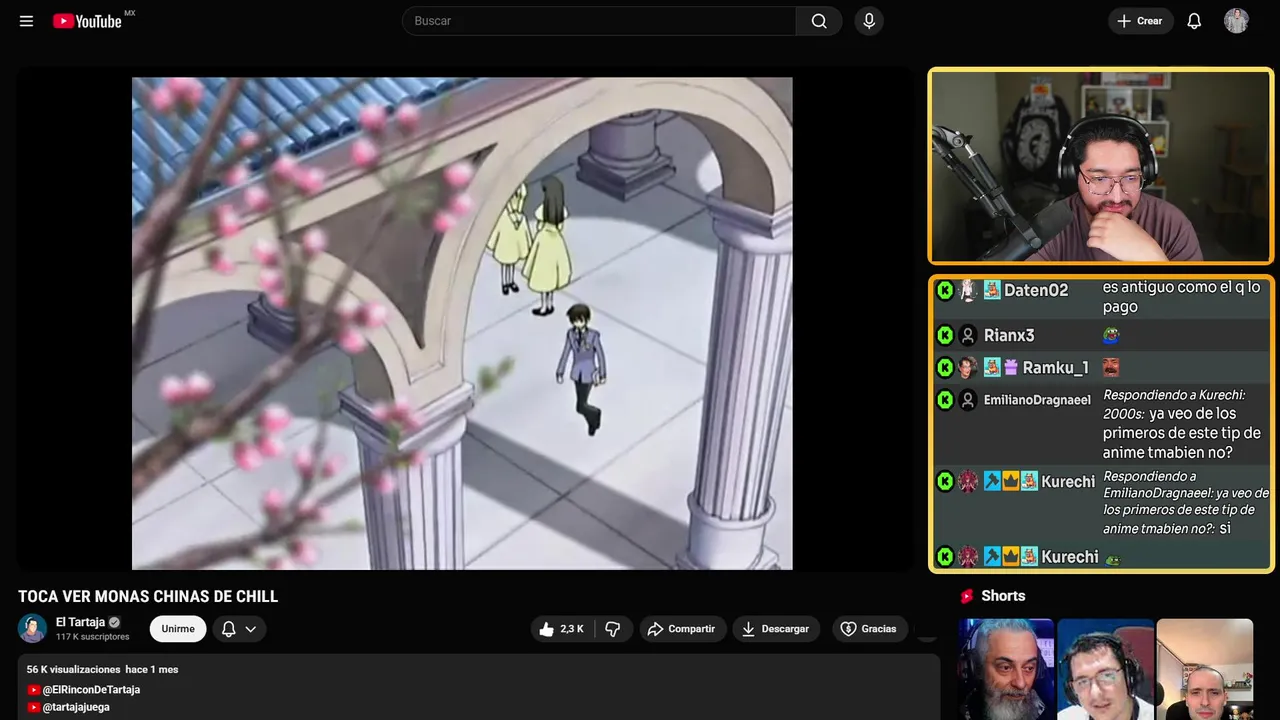Click 'es antiguo como el q lo pago' message

tap(1181, 297)
